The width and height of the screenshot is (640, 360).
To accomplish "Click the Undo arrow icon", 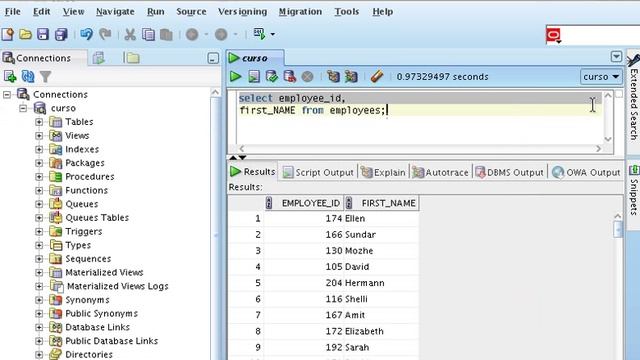I will (86, 34).
